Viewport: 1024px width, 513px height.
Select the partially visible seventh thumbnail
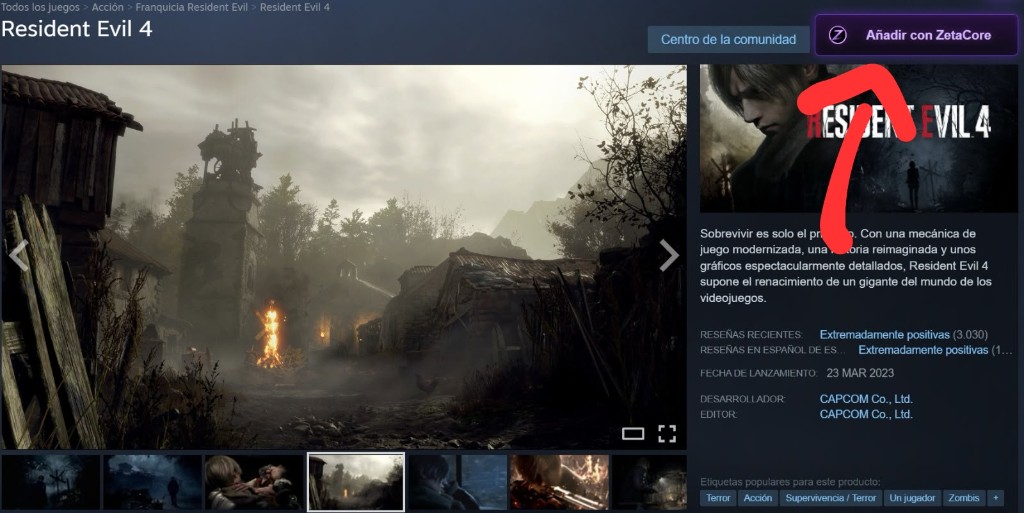650,482
